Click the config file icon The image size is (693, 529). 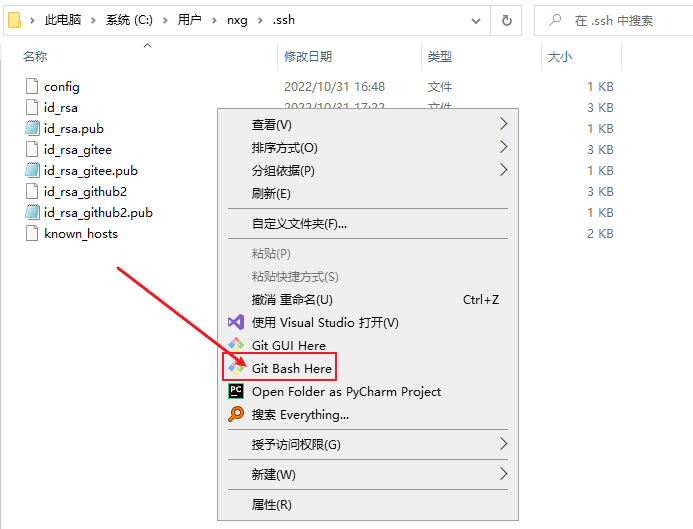point(32,86)
